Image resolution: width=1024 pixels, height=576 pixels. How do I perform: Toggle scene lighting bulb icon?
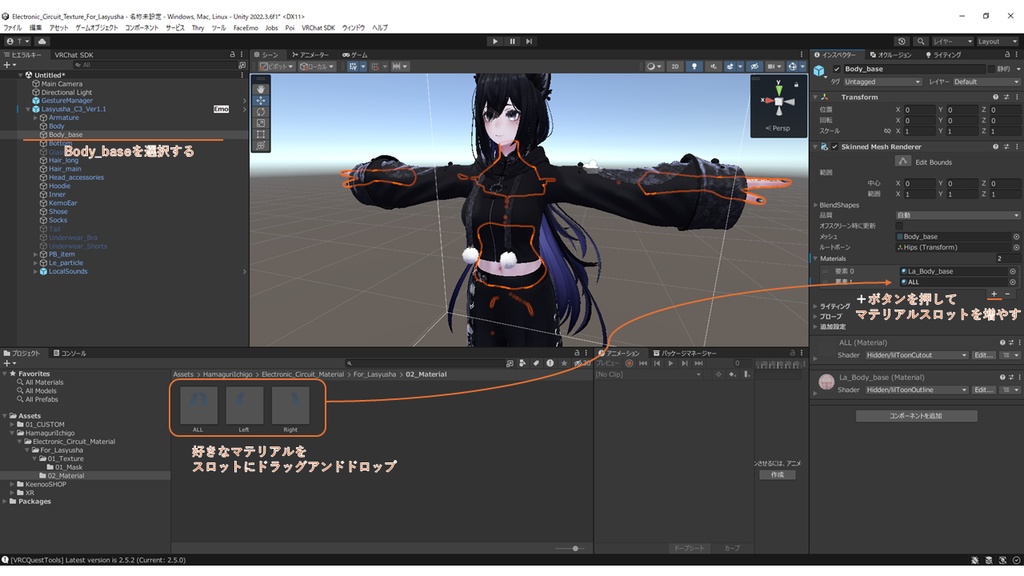[694, 66]
